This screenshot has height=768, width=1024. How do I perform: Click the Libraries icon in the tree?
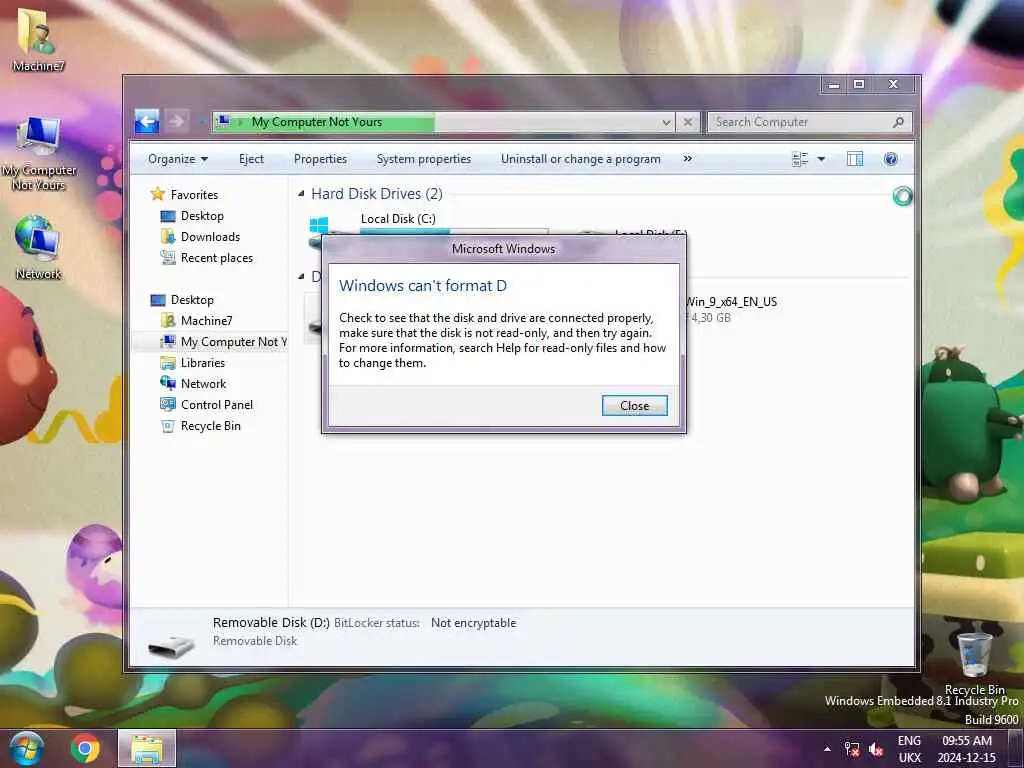[x=168, y=362]
